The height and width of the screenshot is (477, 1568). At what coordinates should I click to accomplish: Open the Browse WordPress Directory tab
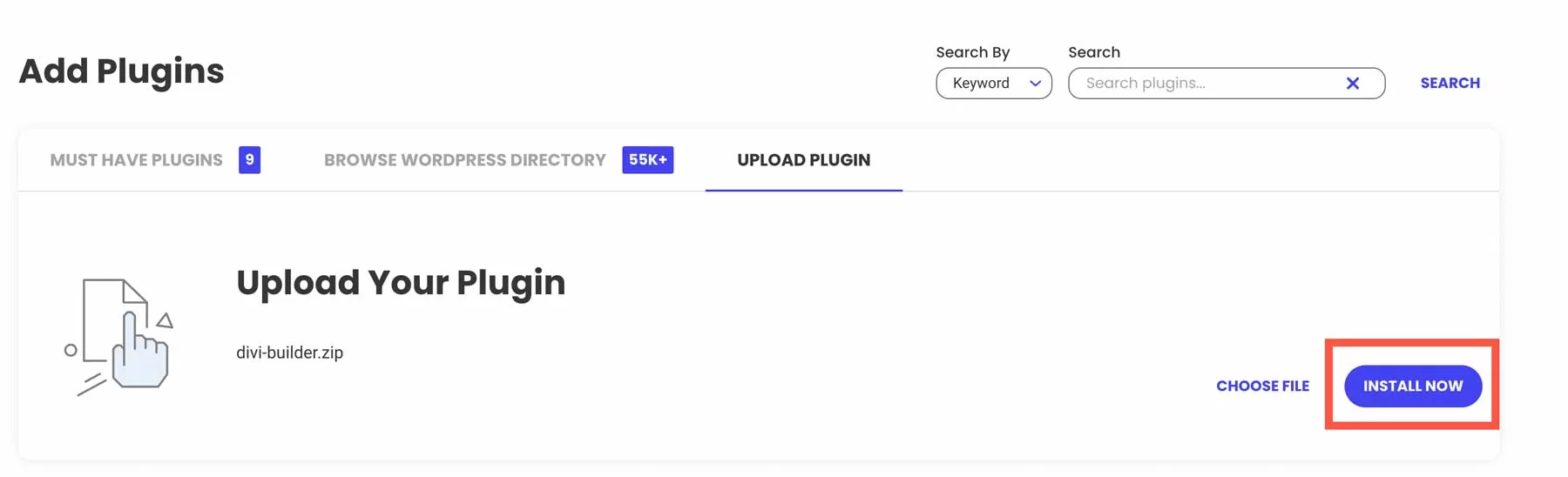[464, 160]
